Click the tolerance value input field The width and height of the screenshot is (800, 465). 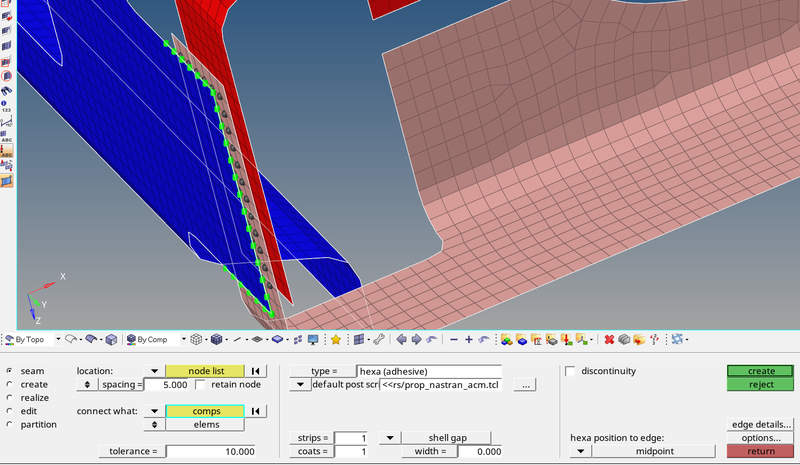point(211,451)
